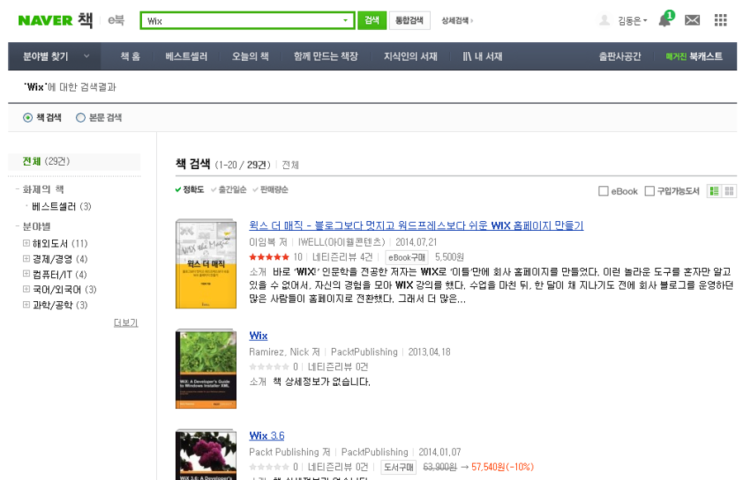Switch to the e북 tab

pos(116,20)
